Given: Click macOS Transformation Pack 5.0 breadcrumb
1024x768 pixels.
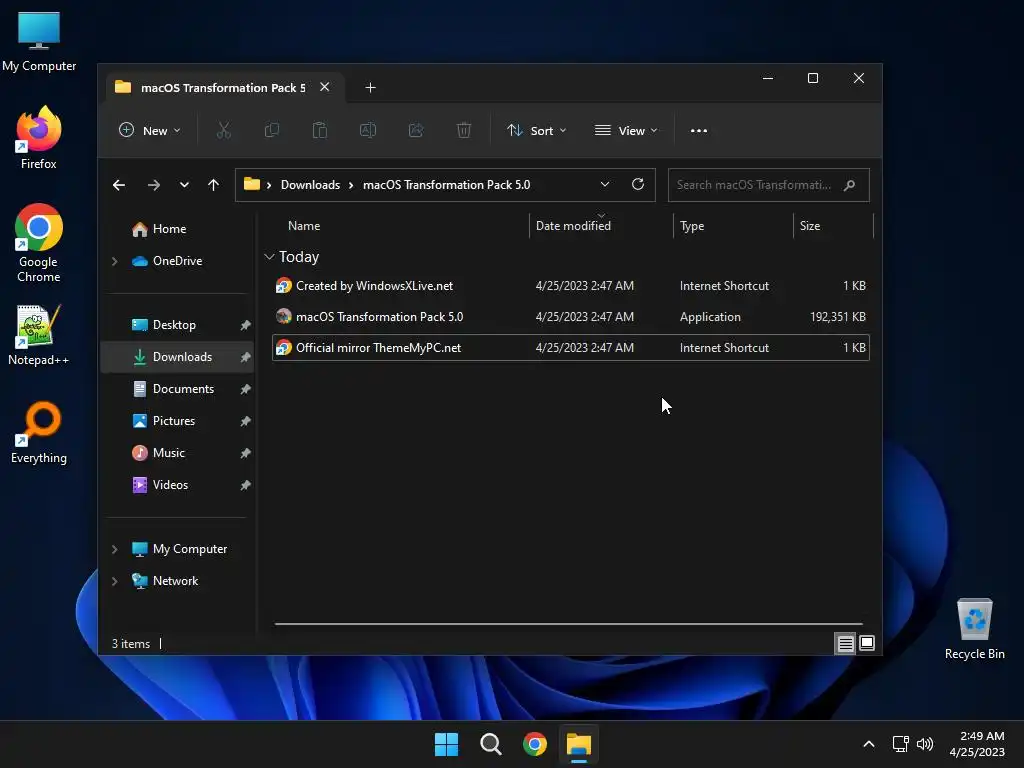Looking at the screenshot, I should [x=447, y=185].
